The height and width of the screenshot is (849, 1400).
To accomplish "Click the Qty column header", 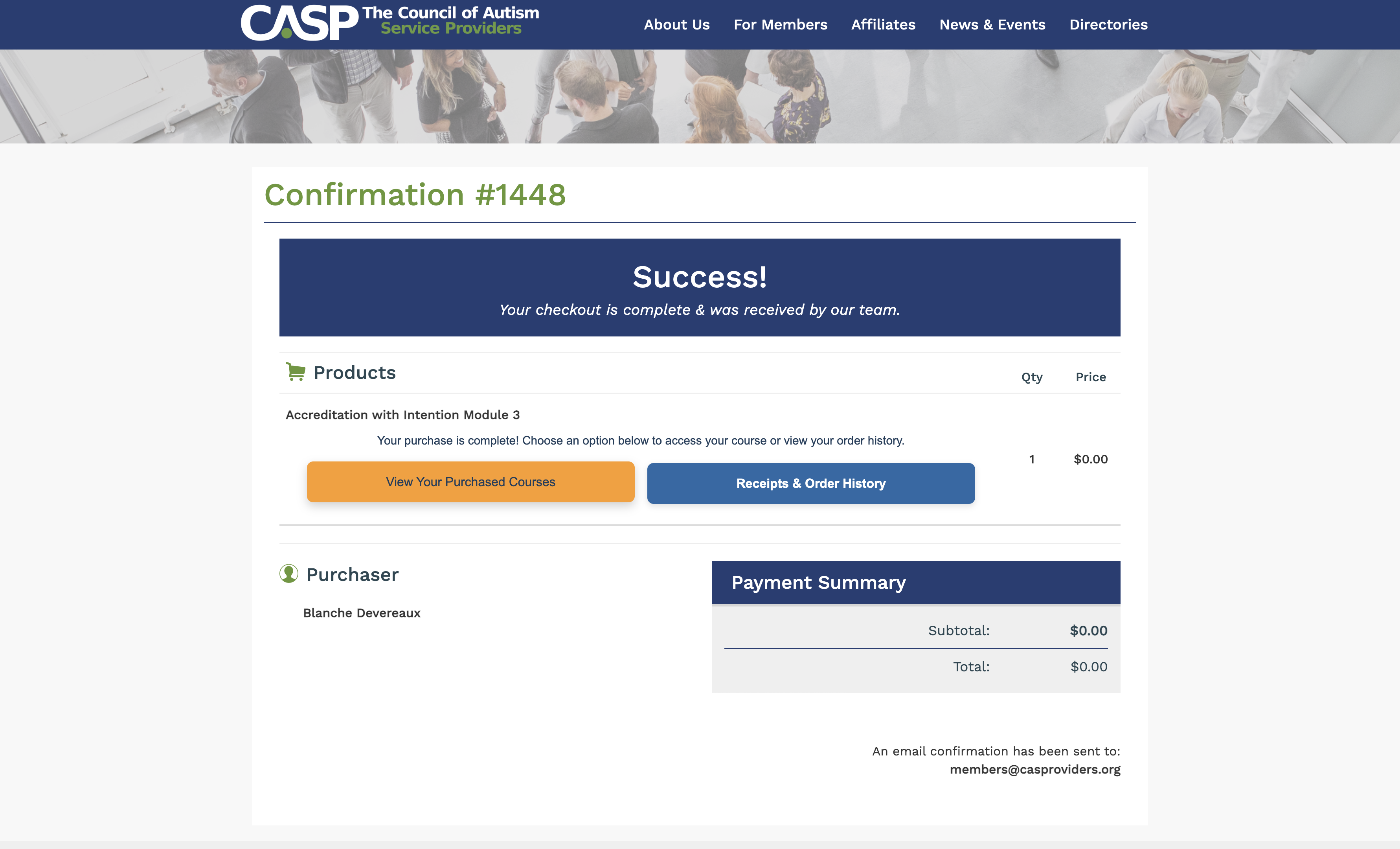I will 1032,377.
